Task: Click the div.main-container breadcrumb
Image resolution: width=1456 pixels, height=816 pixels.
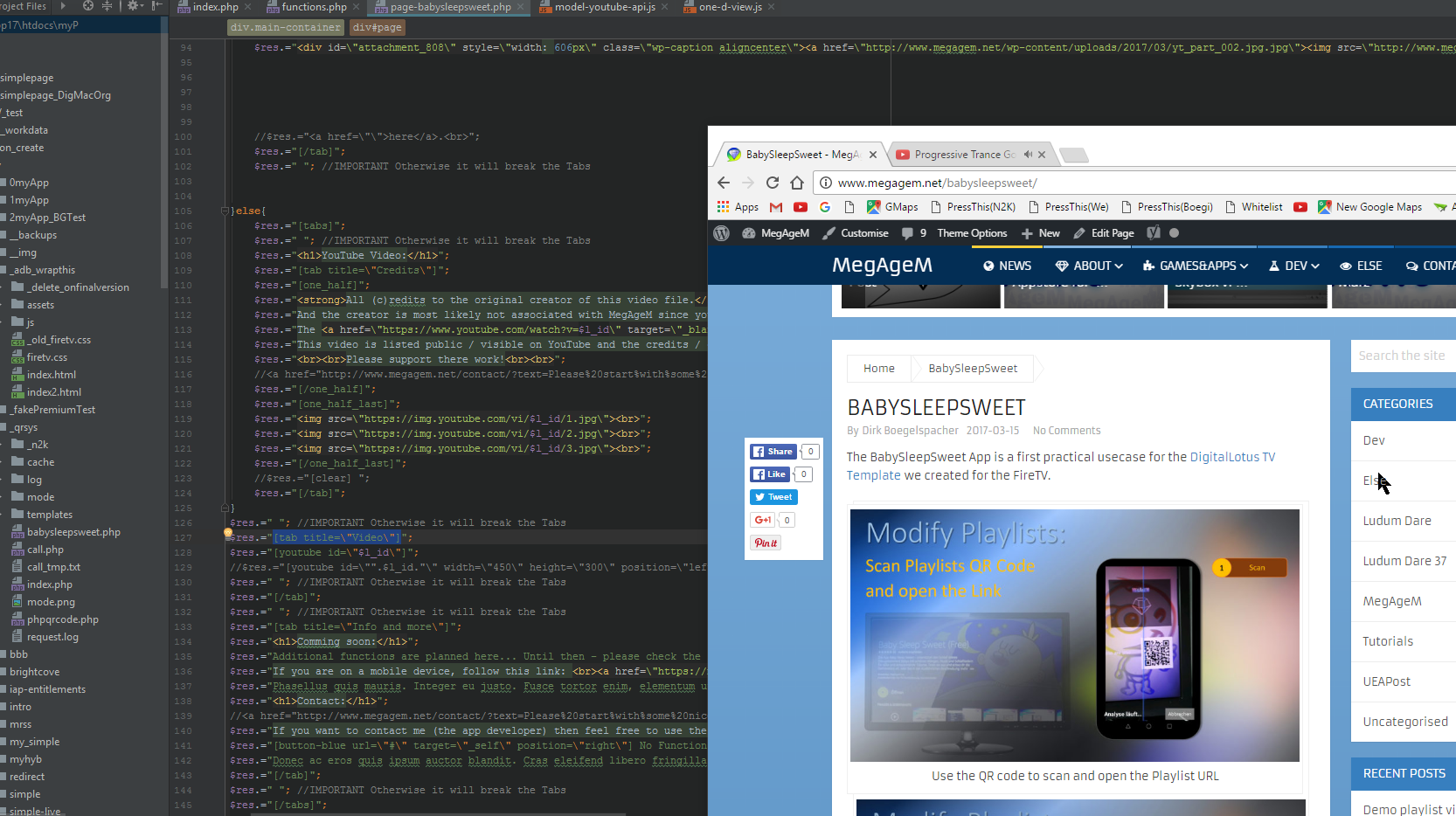Action: point(286,27)
